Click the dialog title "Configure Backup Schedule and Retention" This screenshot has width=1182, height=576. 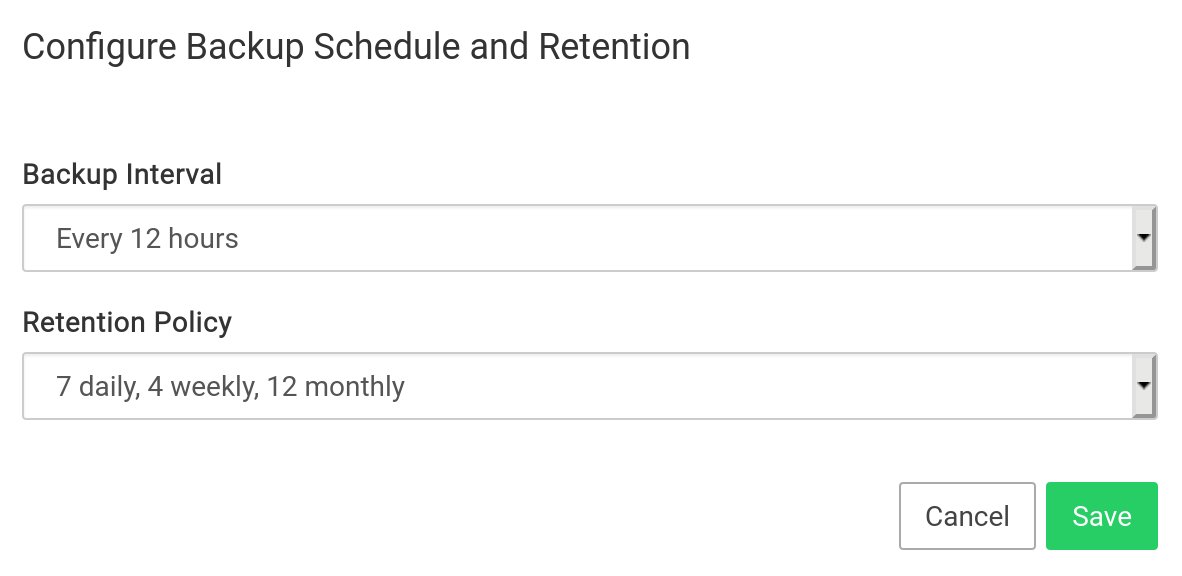(356, 47)
